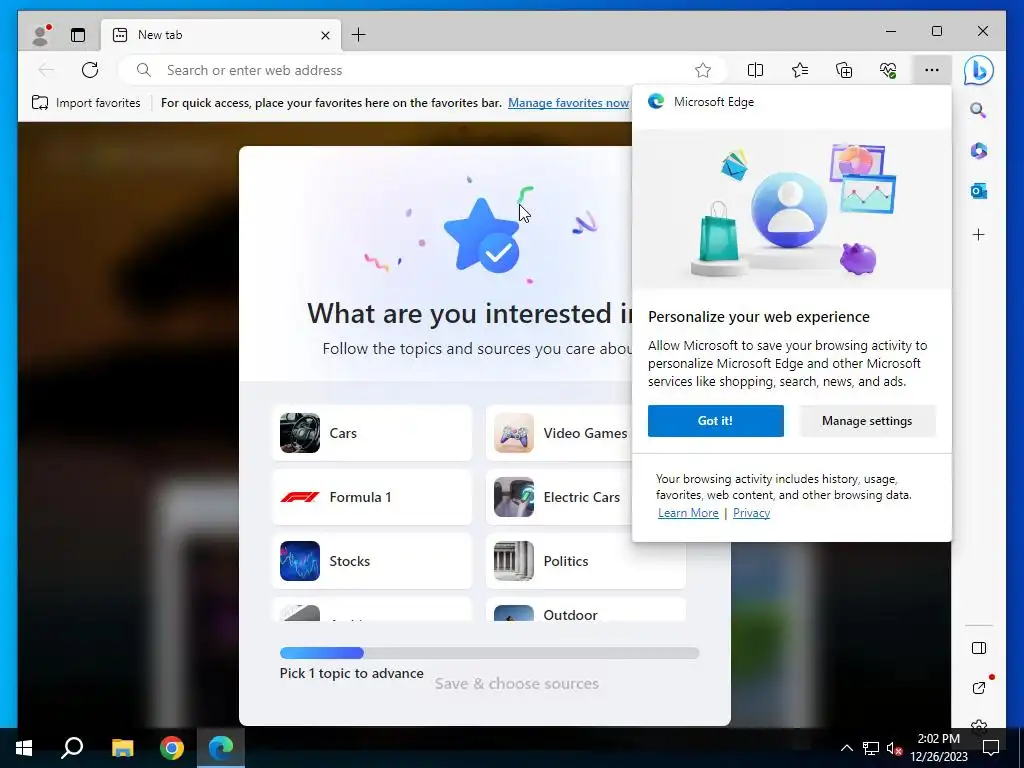Select the Electric Cars topic

coord(559,497)
